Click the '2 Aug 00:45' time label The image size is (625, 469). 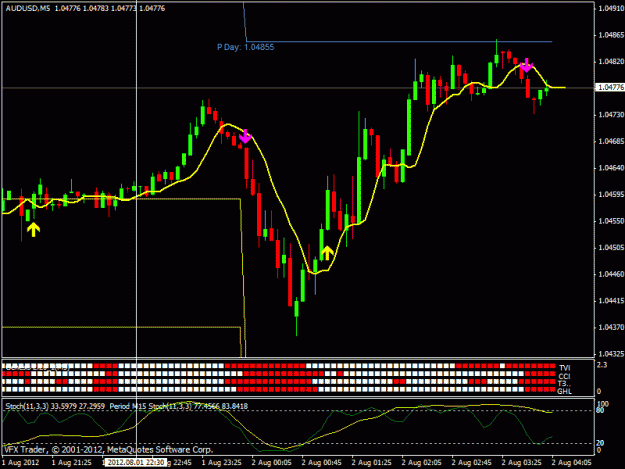coord(321,463)
